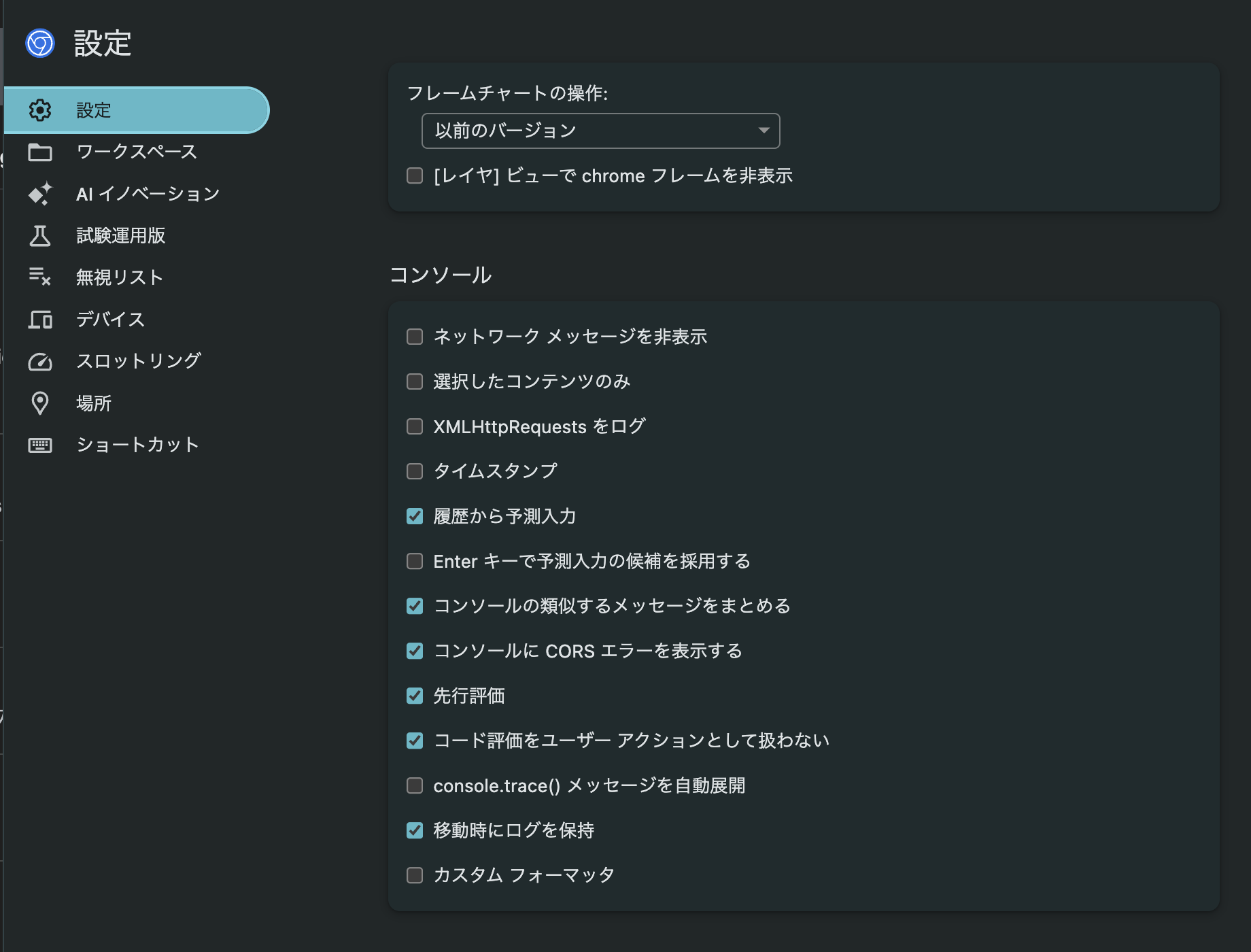Click the keyboard icon for ショートカット

click(x=40, y=445)
